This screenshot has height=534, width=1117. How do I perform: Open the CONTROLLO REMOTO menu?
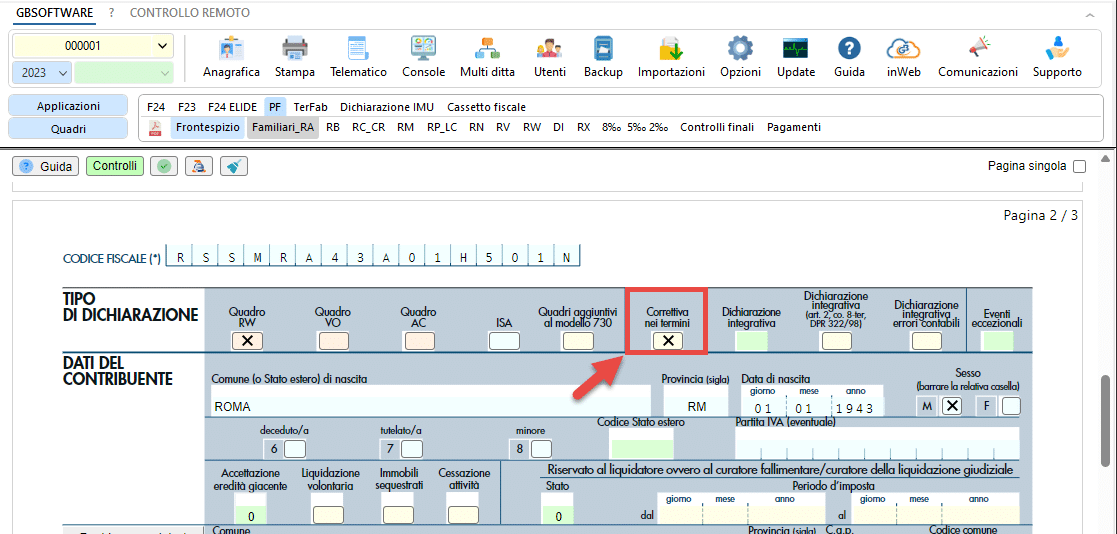pos(190,13)
